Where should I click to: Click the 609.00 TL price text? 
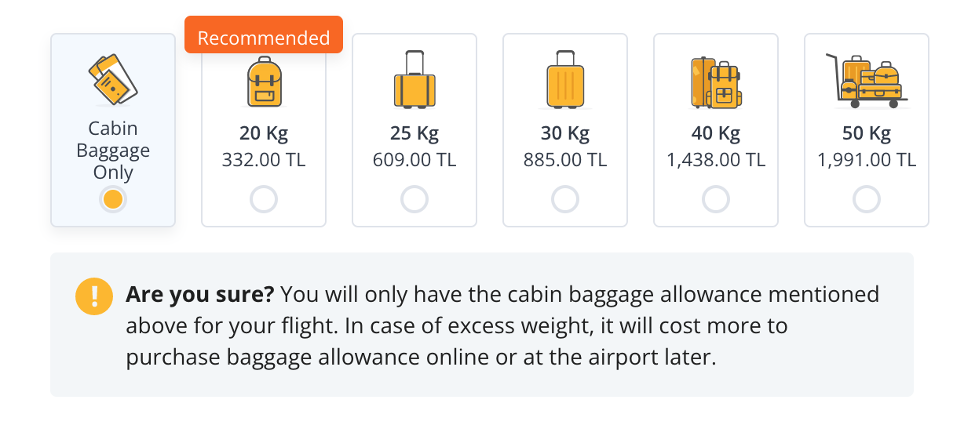coord(414,159)
